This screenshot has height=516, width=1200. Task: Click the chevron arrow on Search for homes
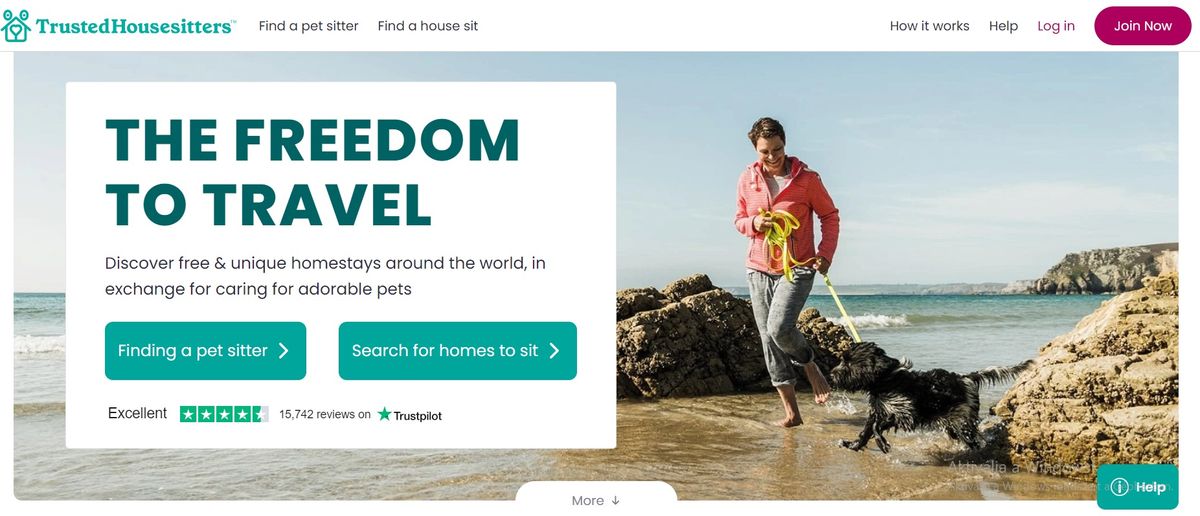click(554, 351)
